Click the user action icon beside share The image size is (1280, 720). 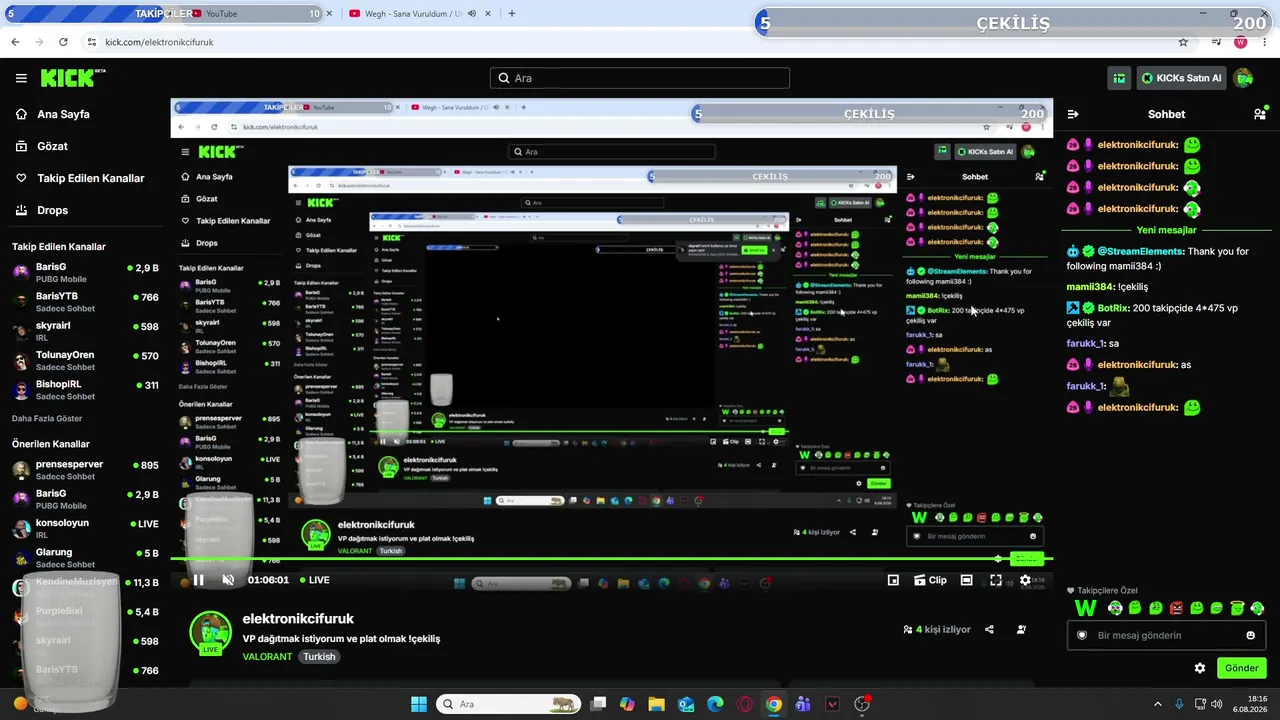[1021, 630]
